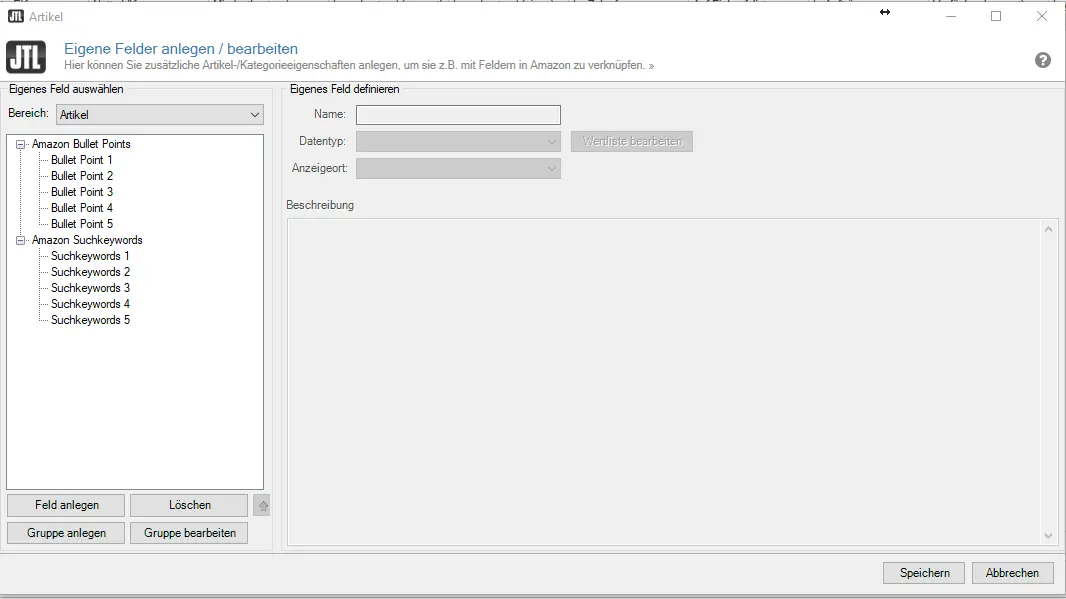Click the Beschreibung scrollbar up arrow
The image size is (1066, 599).
coord(1048,229)
